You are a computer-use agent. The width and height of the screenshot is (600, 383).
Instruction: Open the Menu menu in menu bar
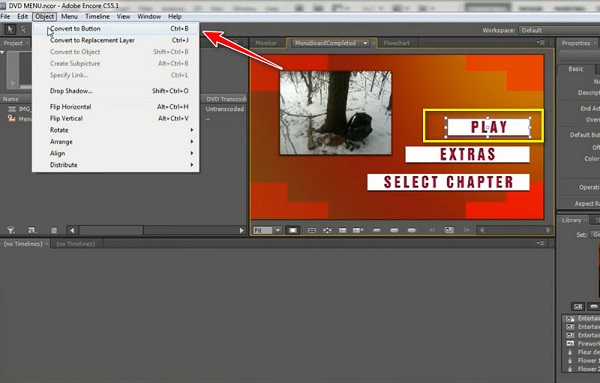tap(69, 16)
